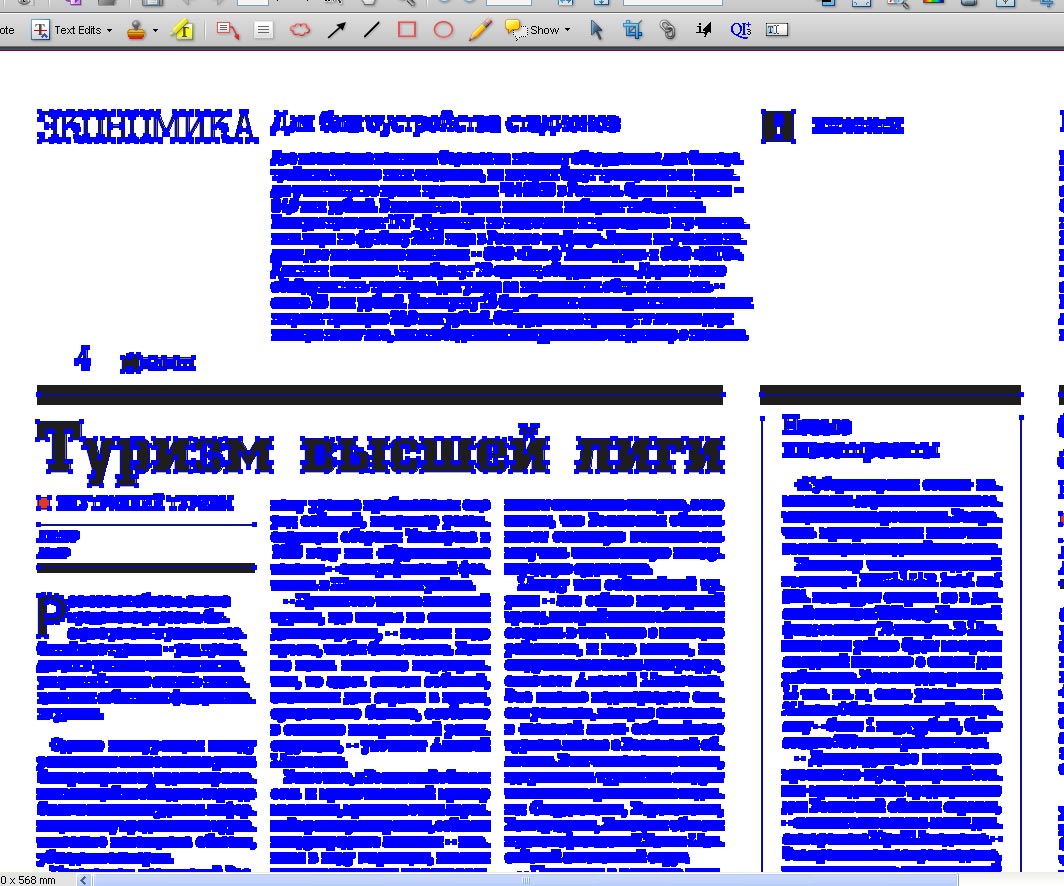
Task: Choose the Crop tool
Action: 632,30
